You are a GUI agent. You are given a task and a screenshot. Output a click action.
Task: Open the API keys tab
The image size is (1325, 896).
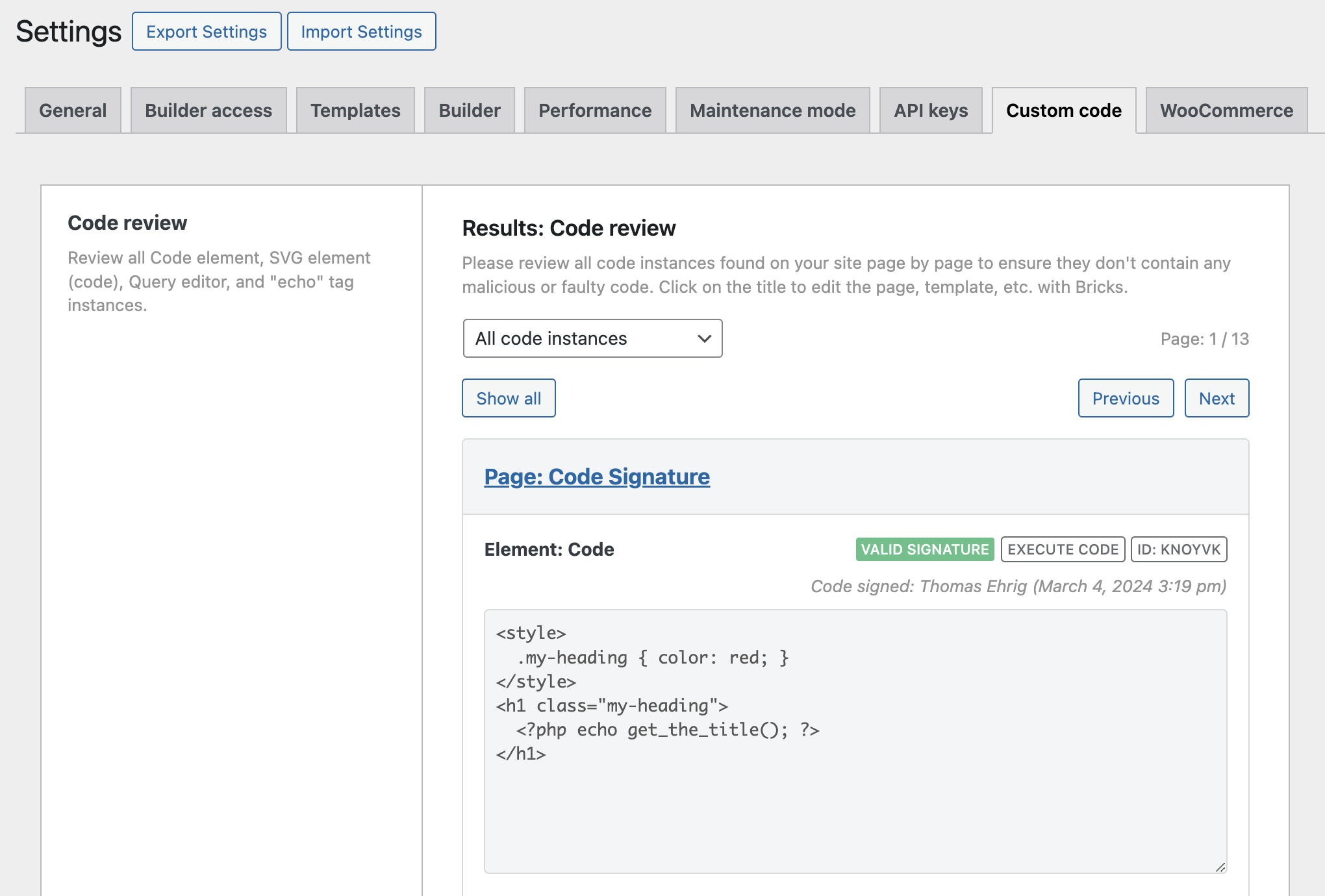click(x=931, y=110)
